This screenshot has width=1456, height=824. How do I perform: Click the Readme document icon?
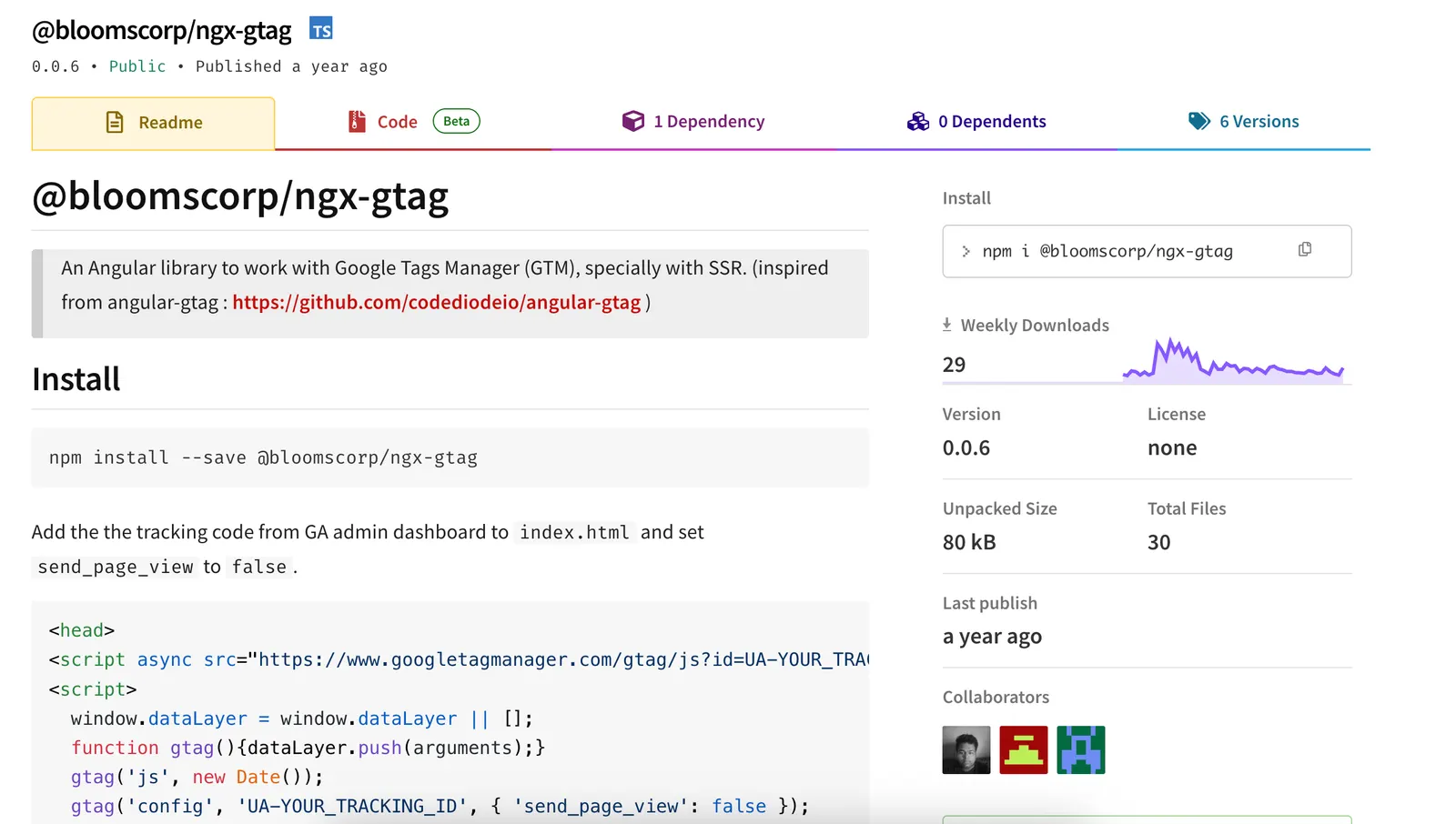pos(115,122)
